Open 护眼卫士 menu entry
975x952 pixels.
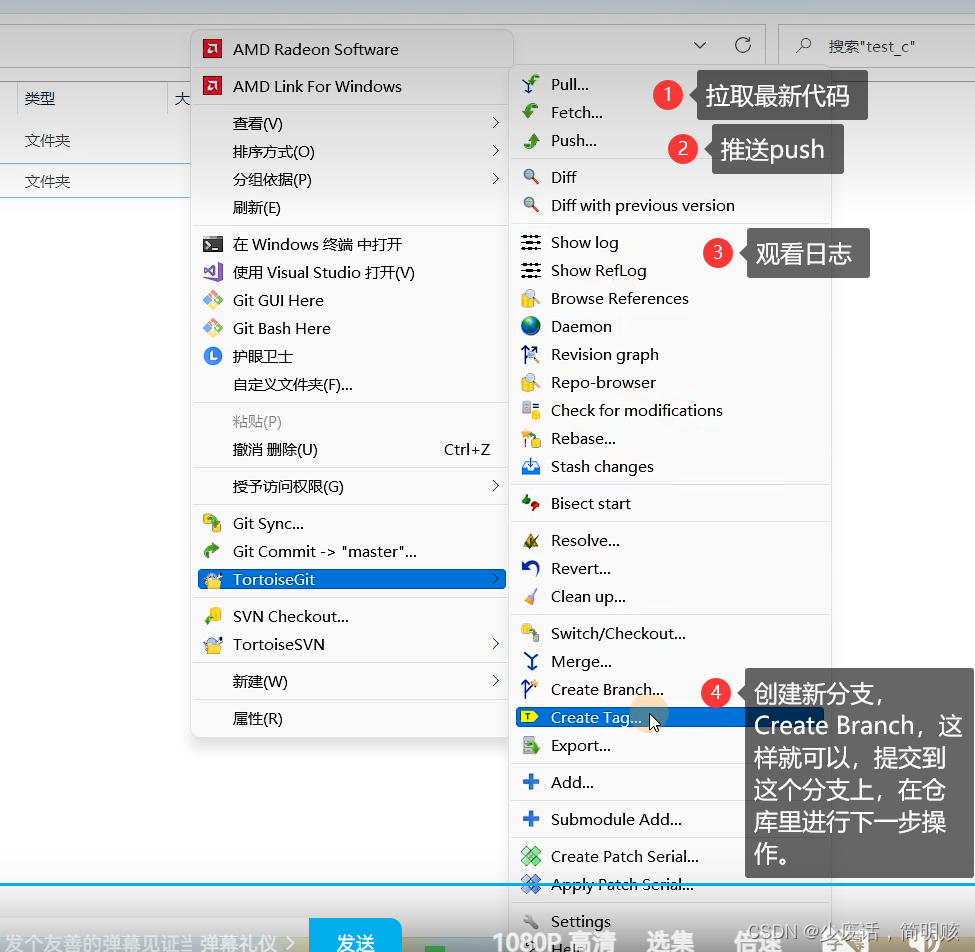click(x=351, y=356)
